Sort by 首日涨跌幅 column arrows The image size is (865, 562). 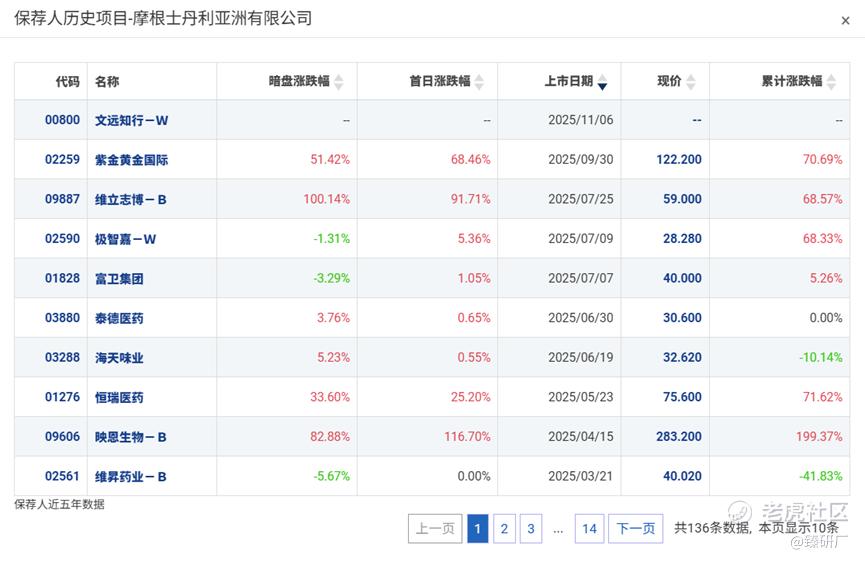479,82
